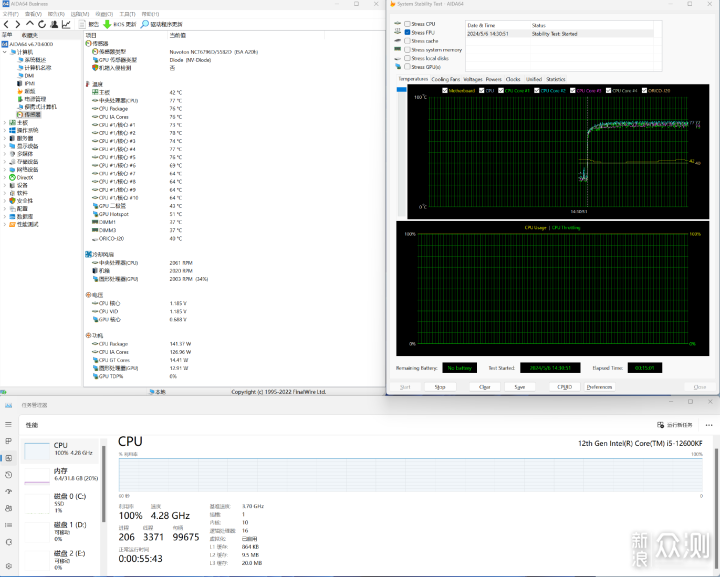The width and height of the screenshot is (720, 577).
Task: Click the Stop button in stability test
Action: click(440, 387)
